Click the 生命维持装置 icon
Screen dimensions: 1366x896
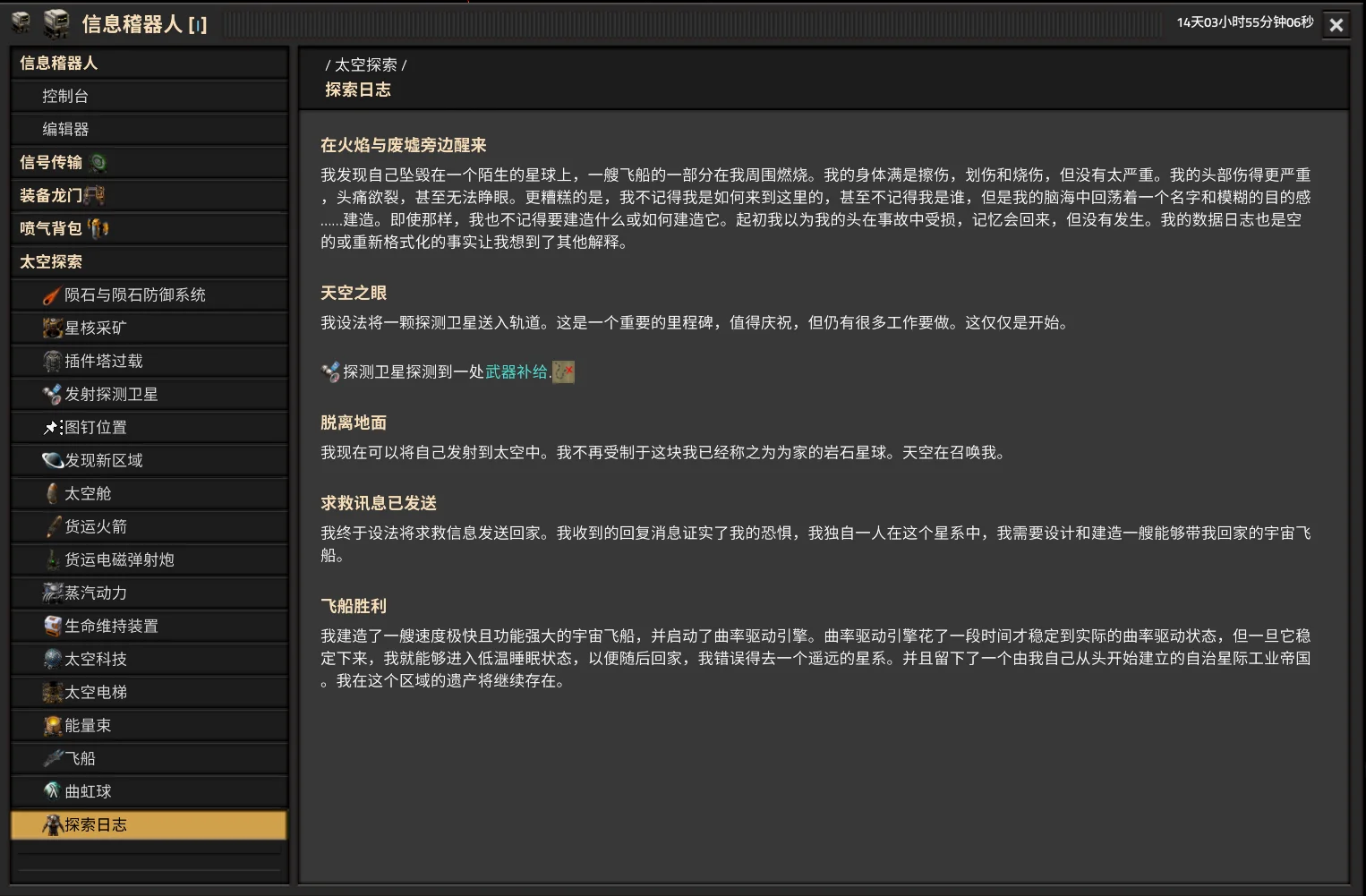[53, 627]
